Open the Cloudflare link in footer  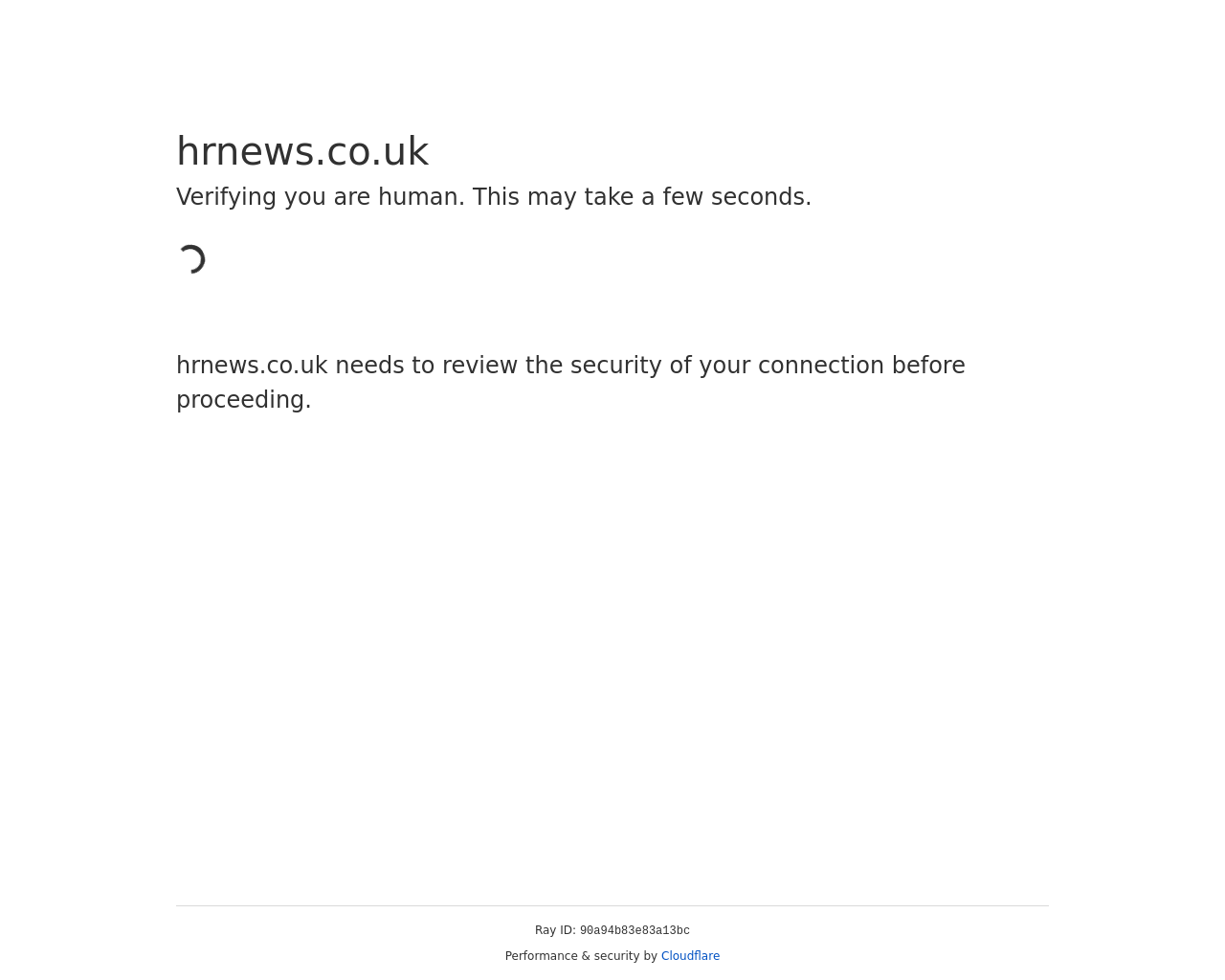pyautogui.click(x=690, y=956)
